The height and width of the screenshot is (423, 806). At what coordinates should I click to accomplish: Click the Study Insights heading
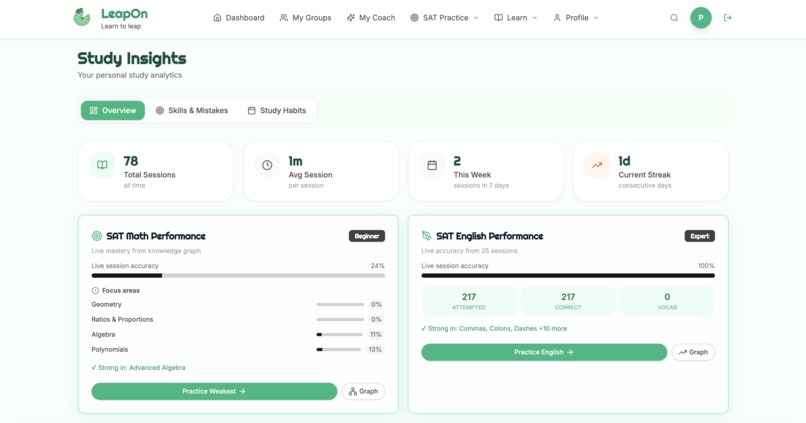click(132, 58)
